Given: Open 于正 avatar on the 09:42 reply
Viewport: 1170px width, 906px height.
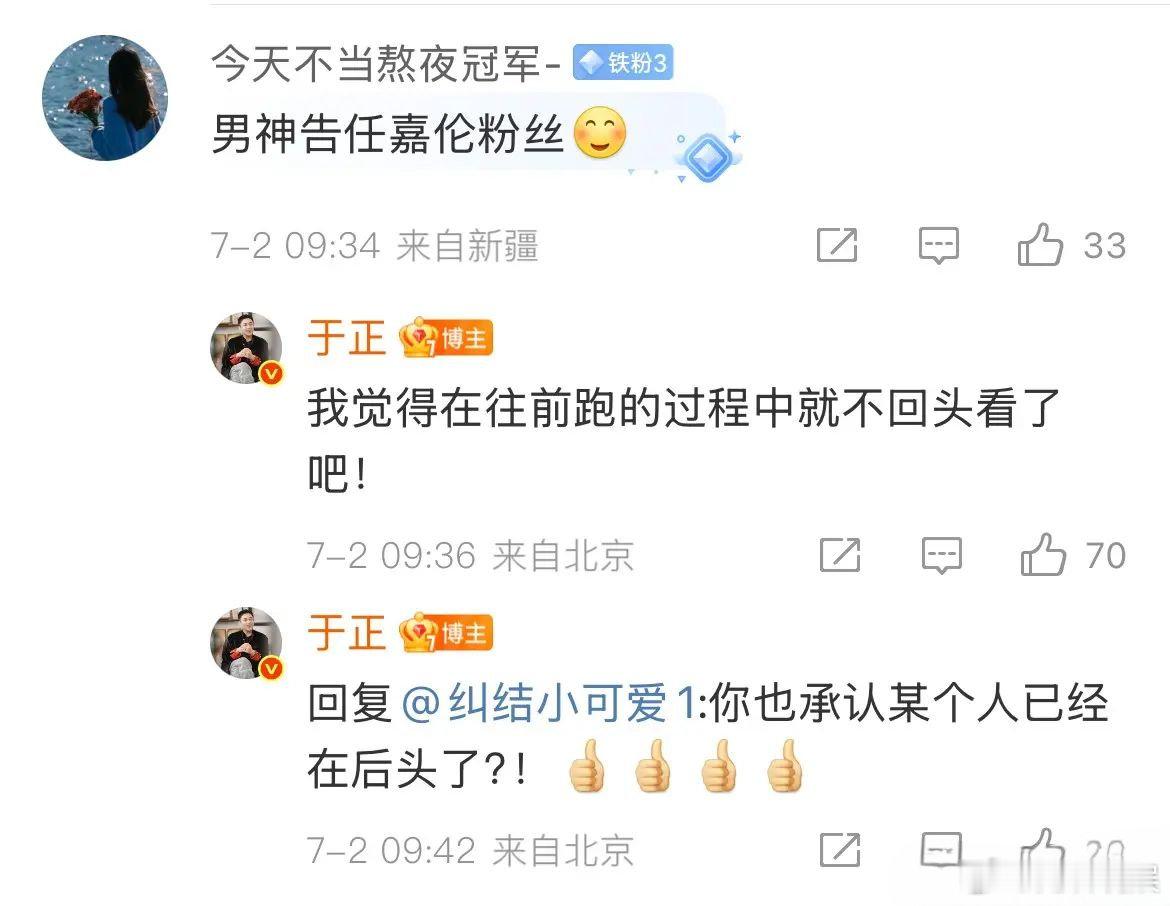Looking at the screenshot, I should (x=246, y=643).
